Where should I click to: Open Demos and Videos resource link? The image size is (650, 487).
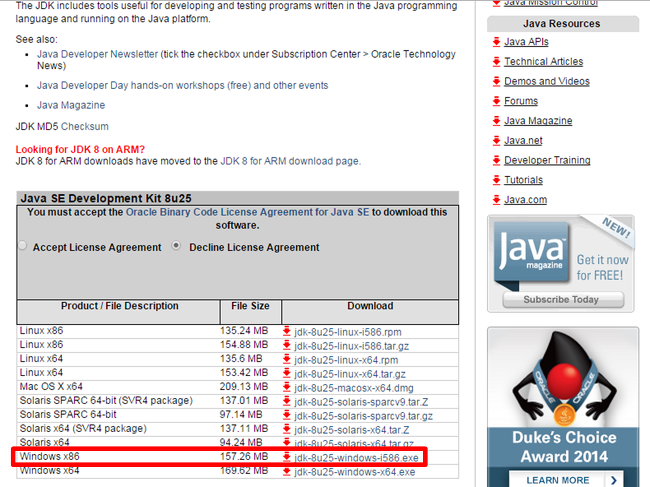coord(547,81)
